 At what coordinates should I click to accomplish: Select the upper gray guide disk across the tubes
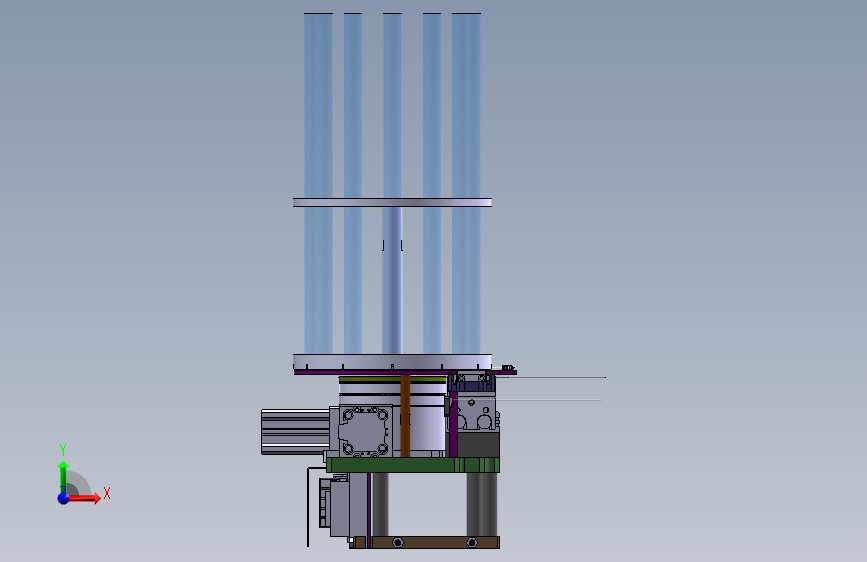coord(392,202)
